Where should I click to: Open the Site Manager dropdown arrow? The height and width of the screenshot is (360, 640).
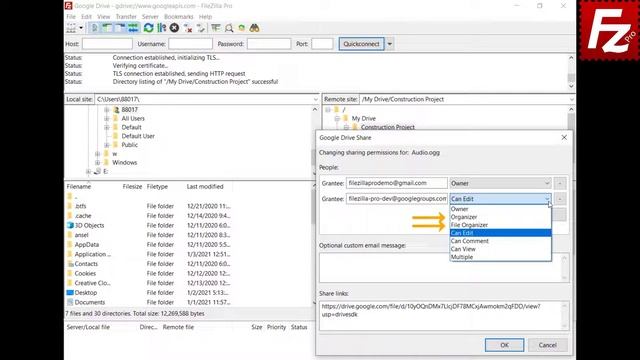(x=81, y=28)
